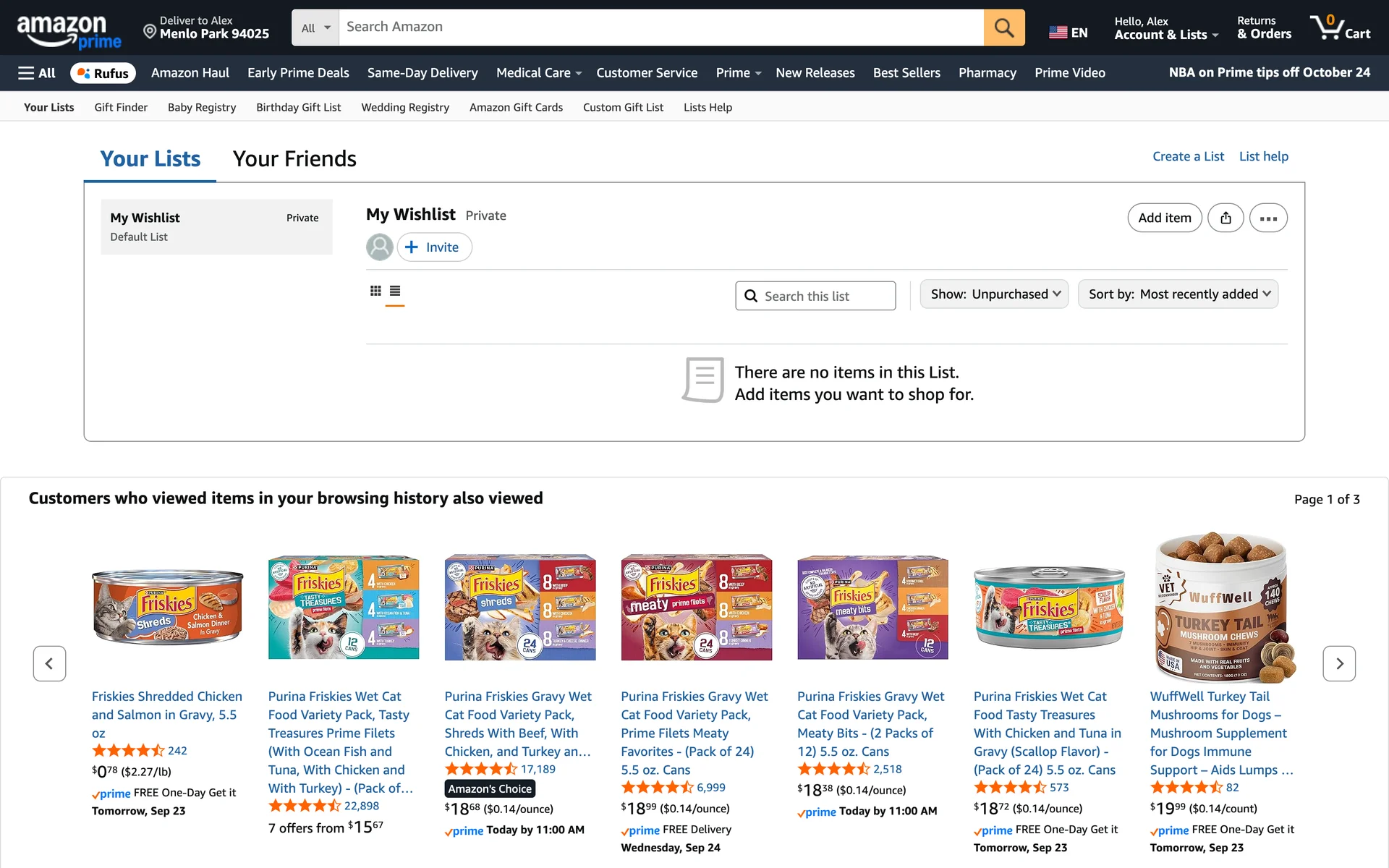Expand the Show Unpurchased filter dropdown

994,294
